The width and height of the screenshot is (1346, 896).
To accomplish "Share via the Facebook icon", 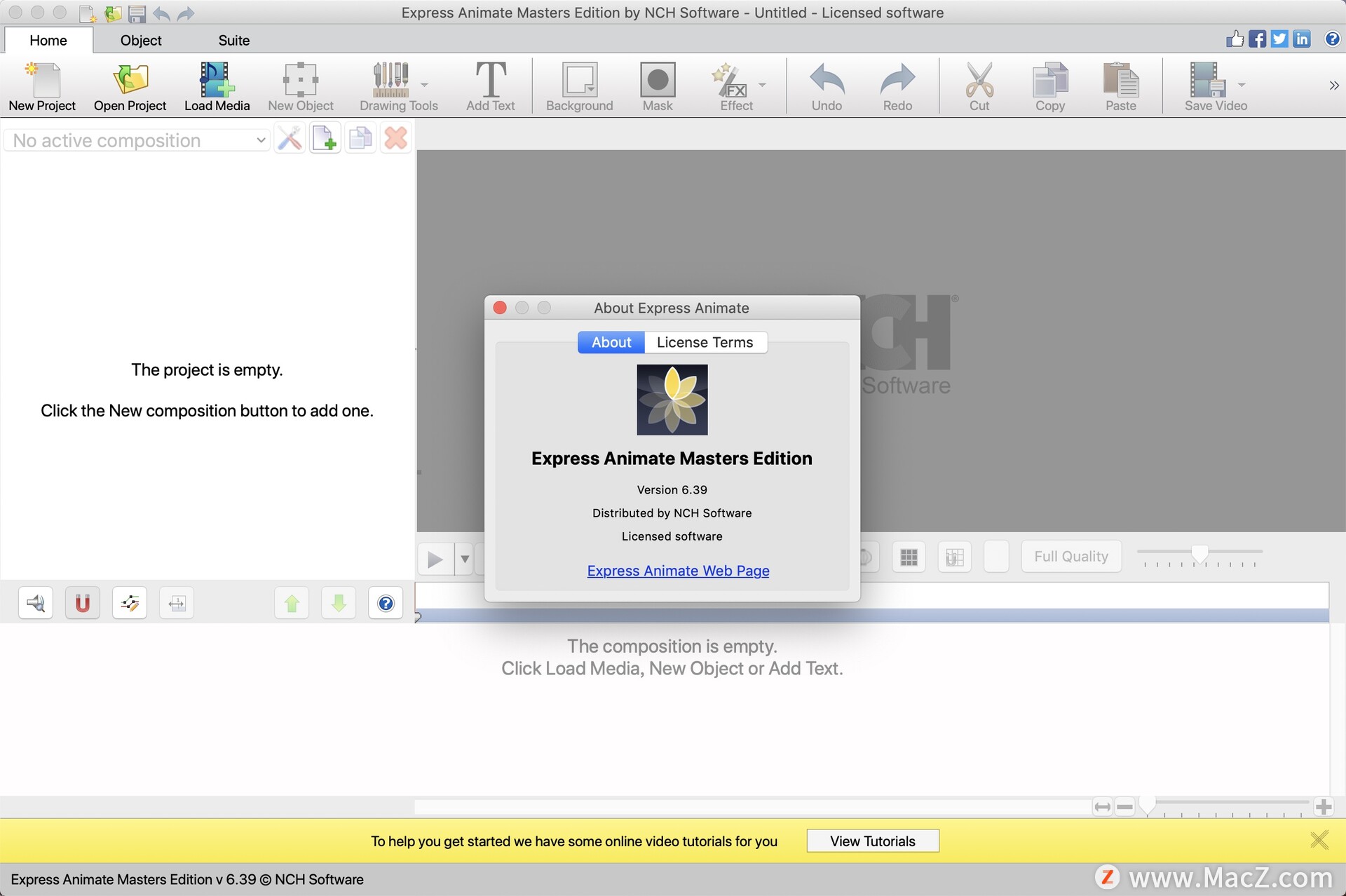I will pyautogui.click(x=1258, y=39).
